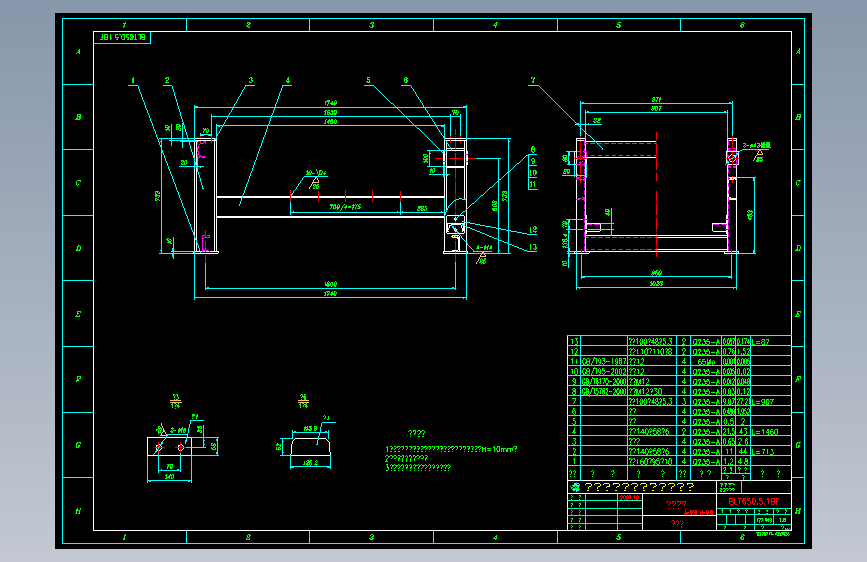Image resolution: width=867 pixels, height=562 pixels.
Task: Click the 21.5 unit weight in row 4
Action: click(729, 431)
